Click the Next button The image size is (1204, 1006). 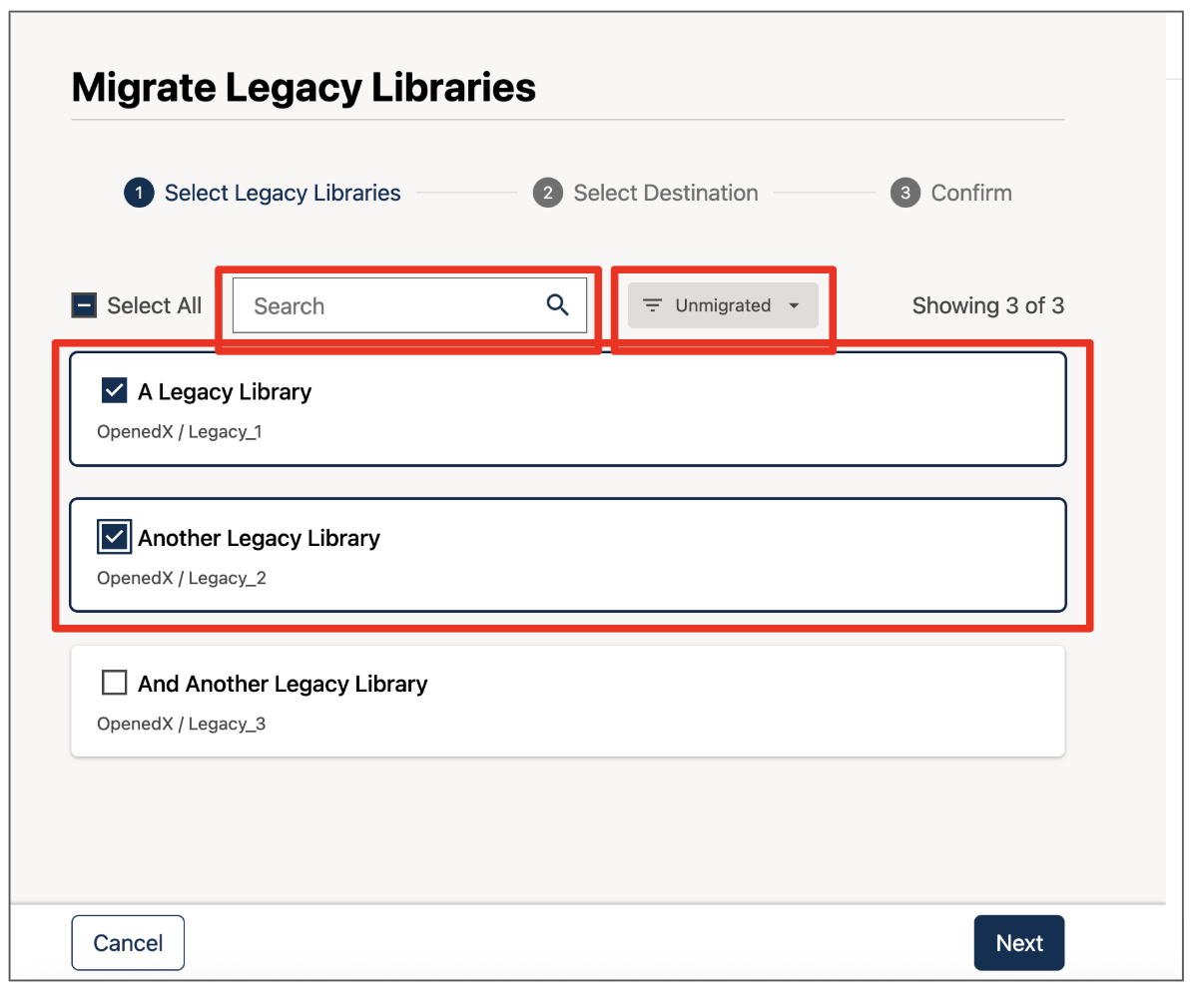click(1018, 942)
